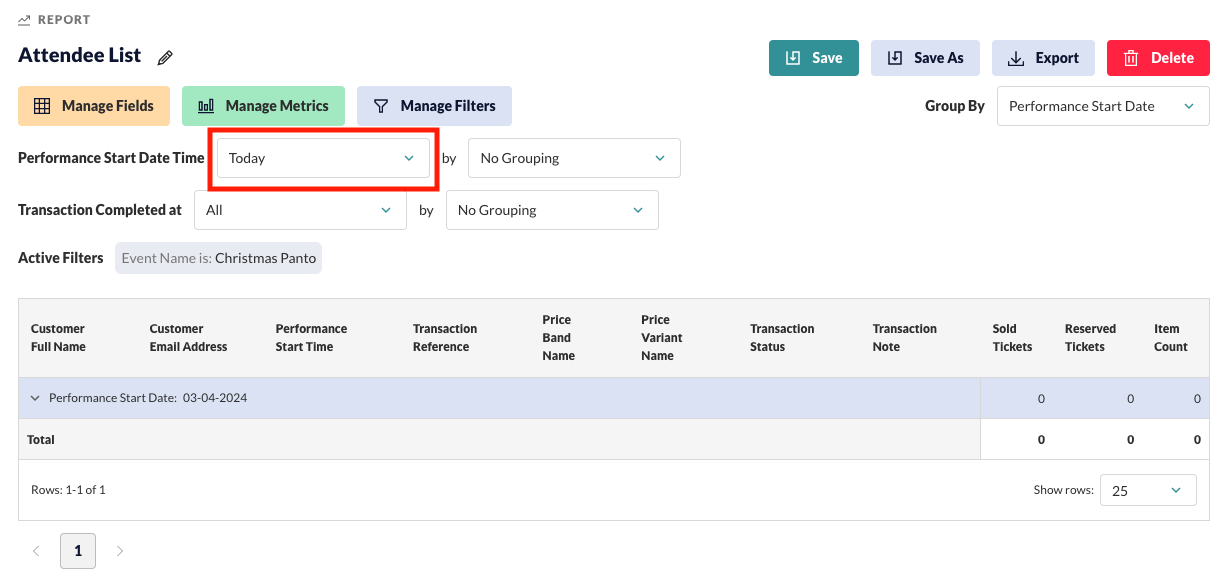1227x581 pixels.
Task: Open the Group By dropdown
Action: click(1103, 106)
